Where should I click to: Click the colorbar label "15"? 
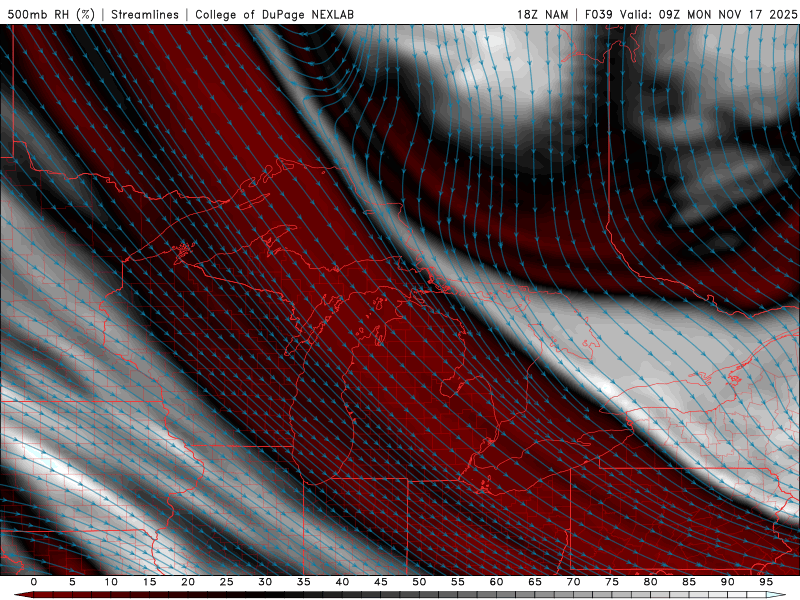pyautogui.click(x=149, y=582)
